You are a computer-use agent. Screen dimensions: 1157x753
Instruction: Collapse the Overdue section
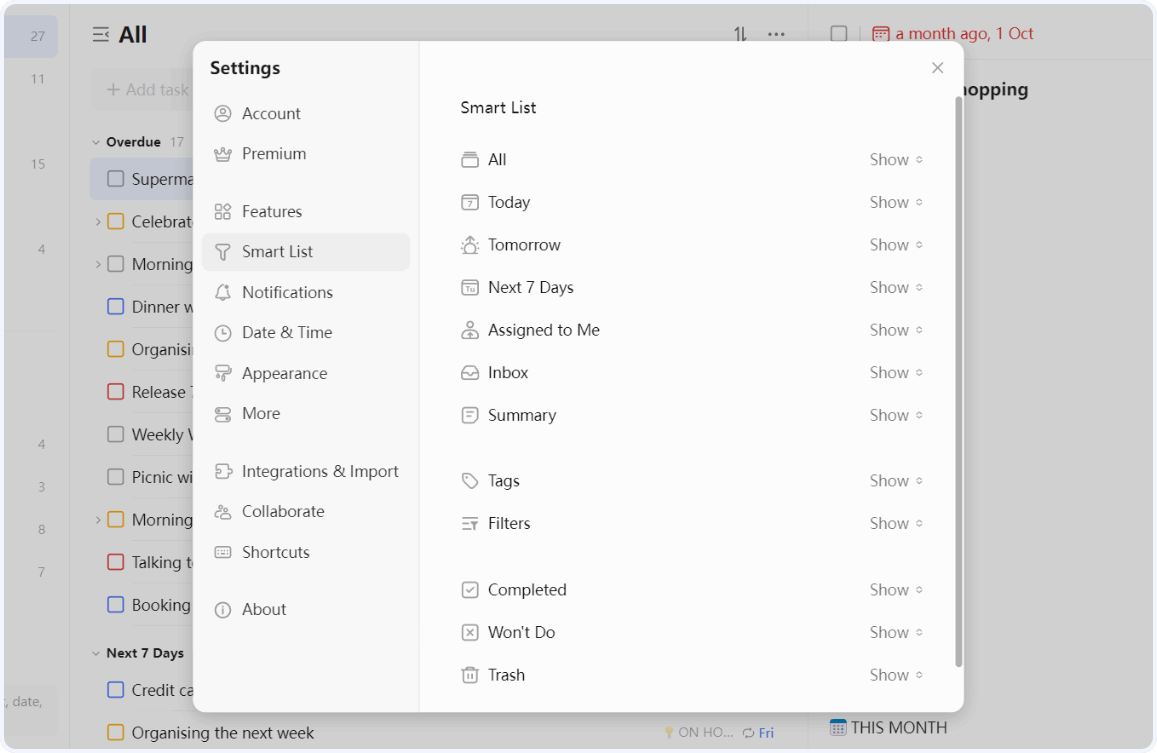(95, 142)
